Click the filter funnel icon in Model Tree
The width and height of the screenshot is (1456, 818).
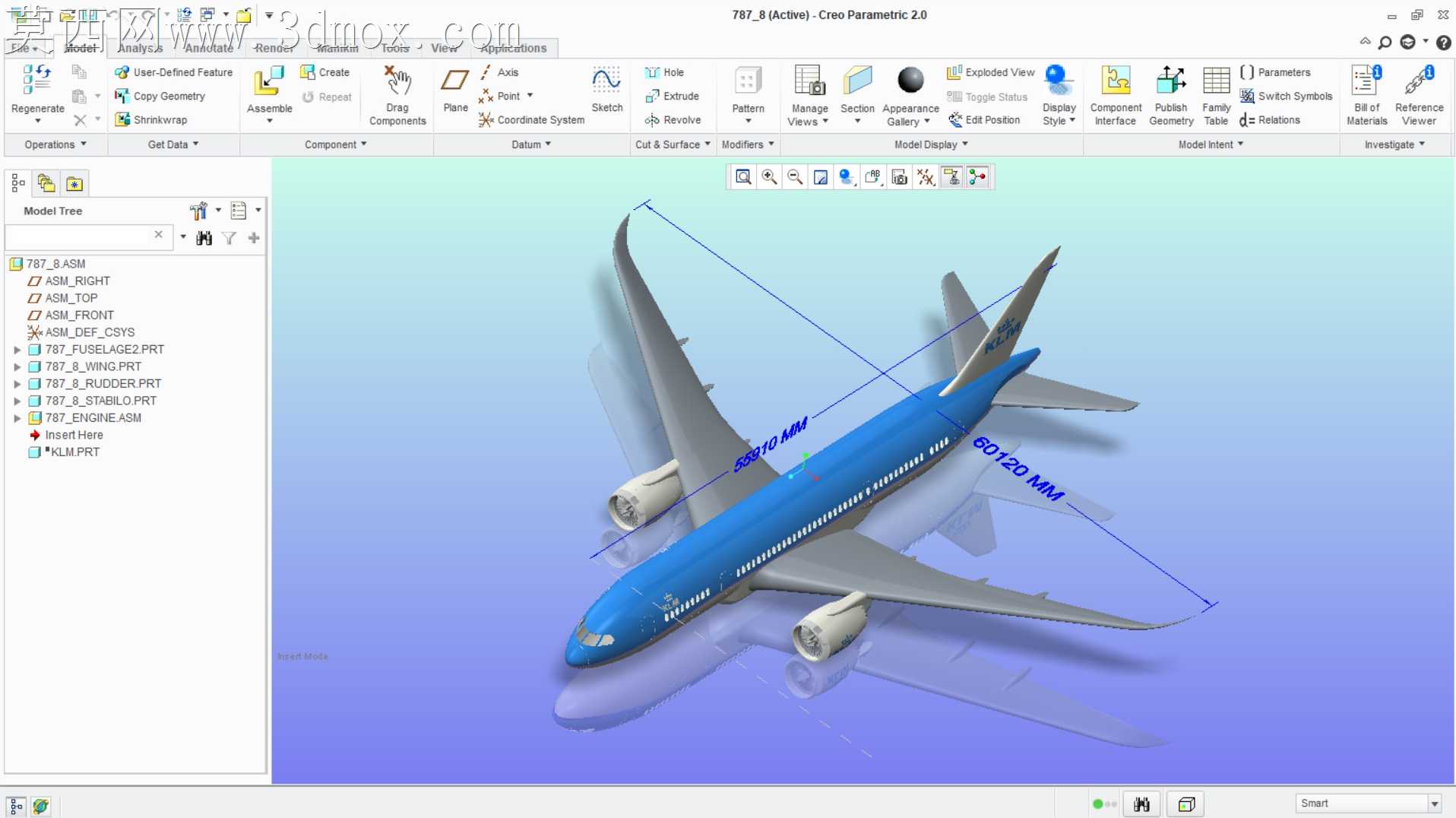click(x=229, y=238)
